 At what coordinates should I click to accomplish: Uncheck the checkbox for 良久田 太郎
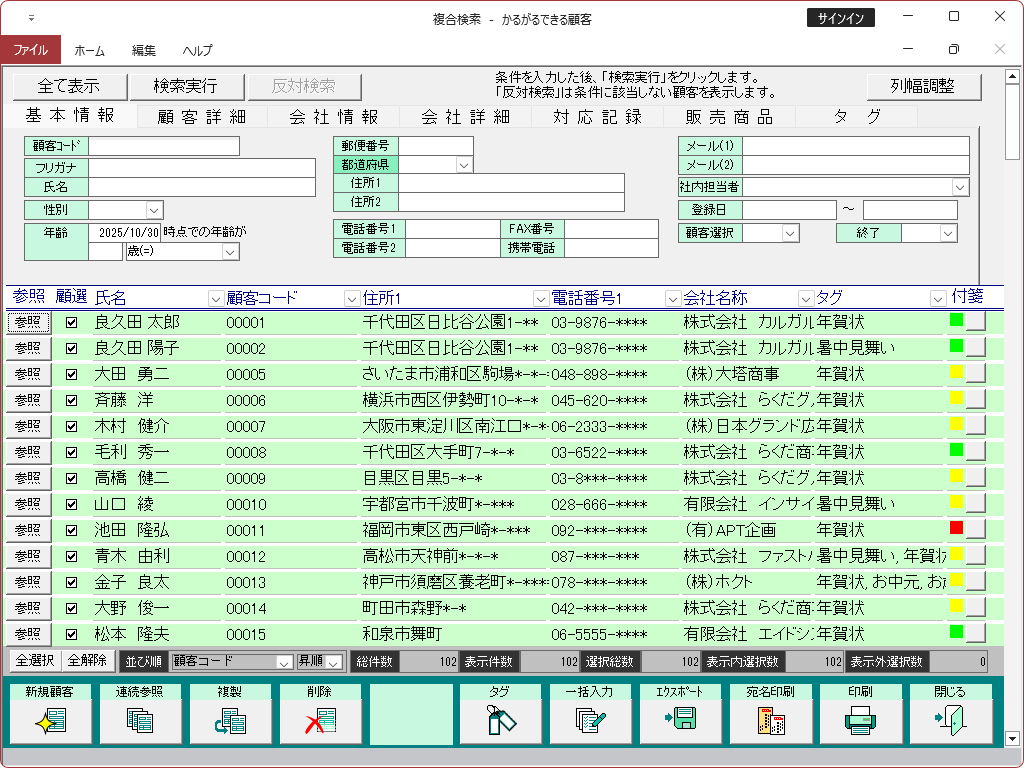(x=71, y=322)
